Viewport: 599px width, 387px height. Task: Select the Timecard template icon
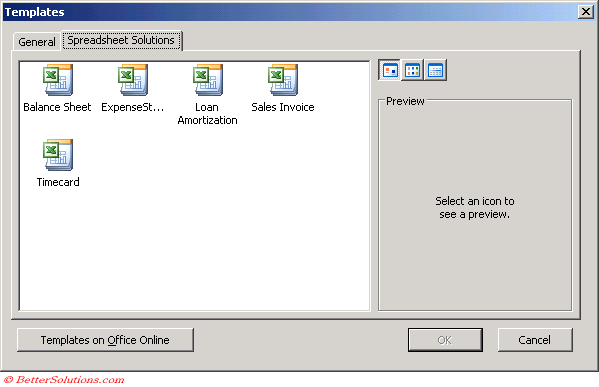point(58,155)
